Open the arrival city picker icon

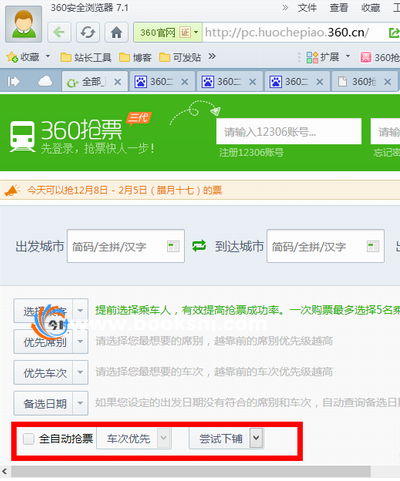[373, 246]
